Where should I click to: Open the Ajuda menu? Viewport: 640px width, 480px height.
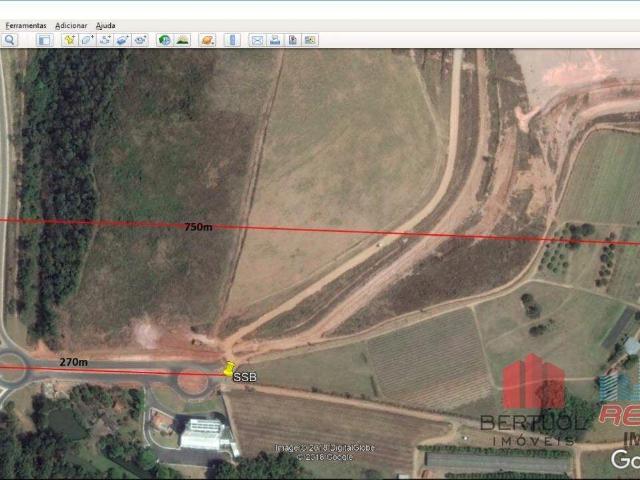point(105,26)
